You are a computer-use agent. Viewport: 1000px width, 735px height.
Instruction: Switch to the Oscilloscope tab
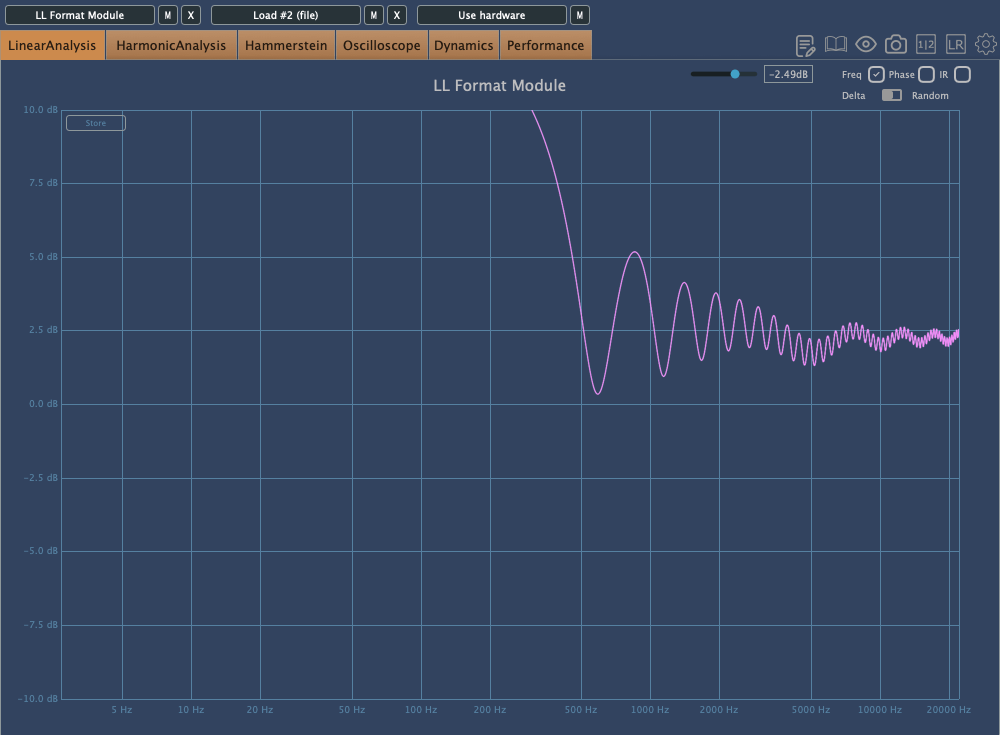[x=381, y=45]
